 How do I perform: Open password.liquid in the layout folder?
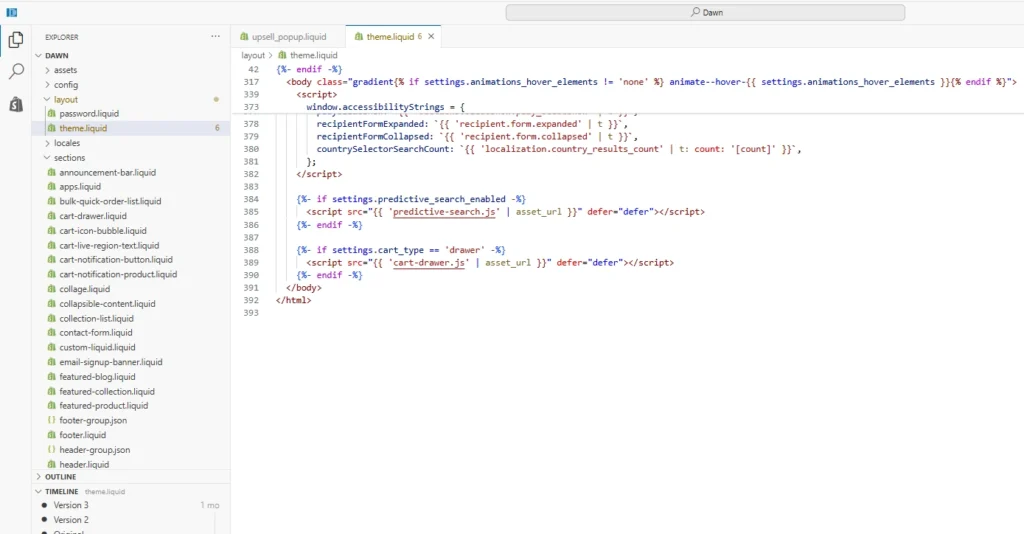point(89,114)
